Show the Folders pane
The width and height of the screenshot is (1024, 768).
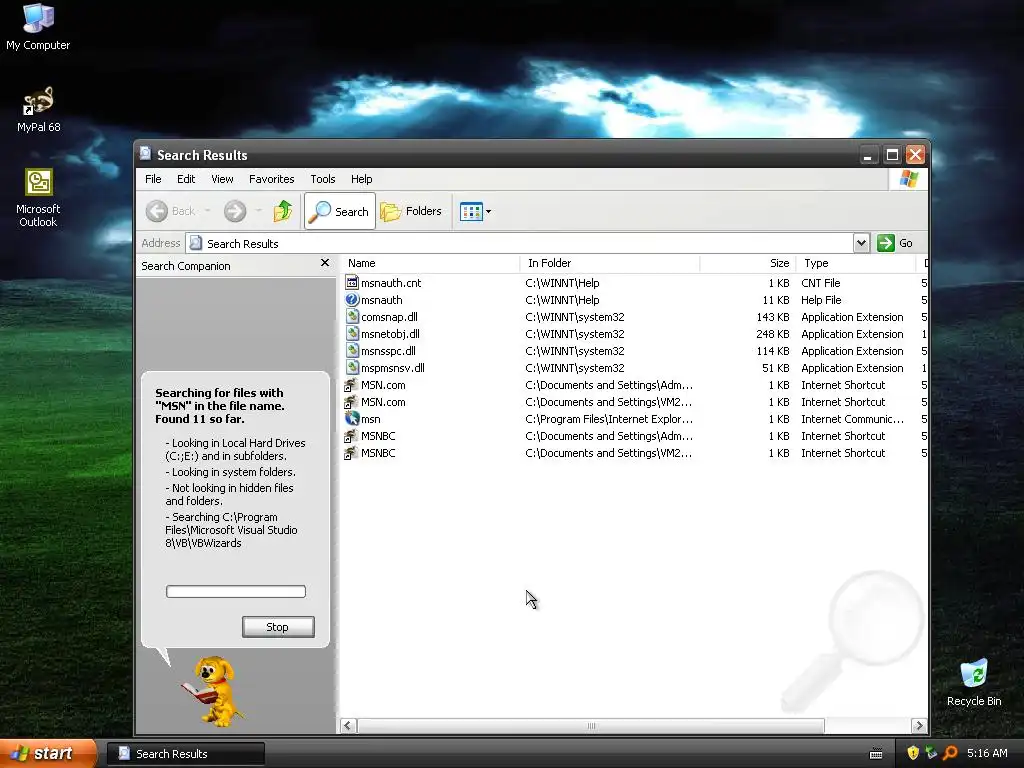[411, 211]
